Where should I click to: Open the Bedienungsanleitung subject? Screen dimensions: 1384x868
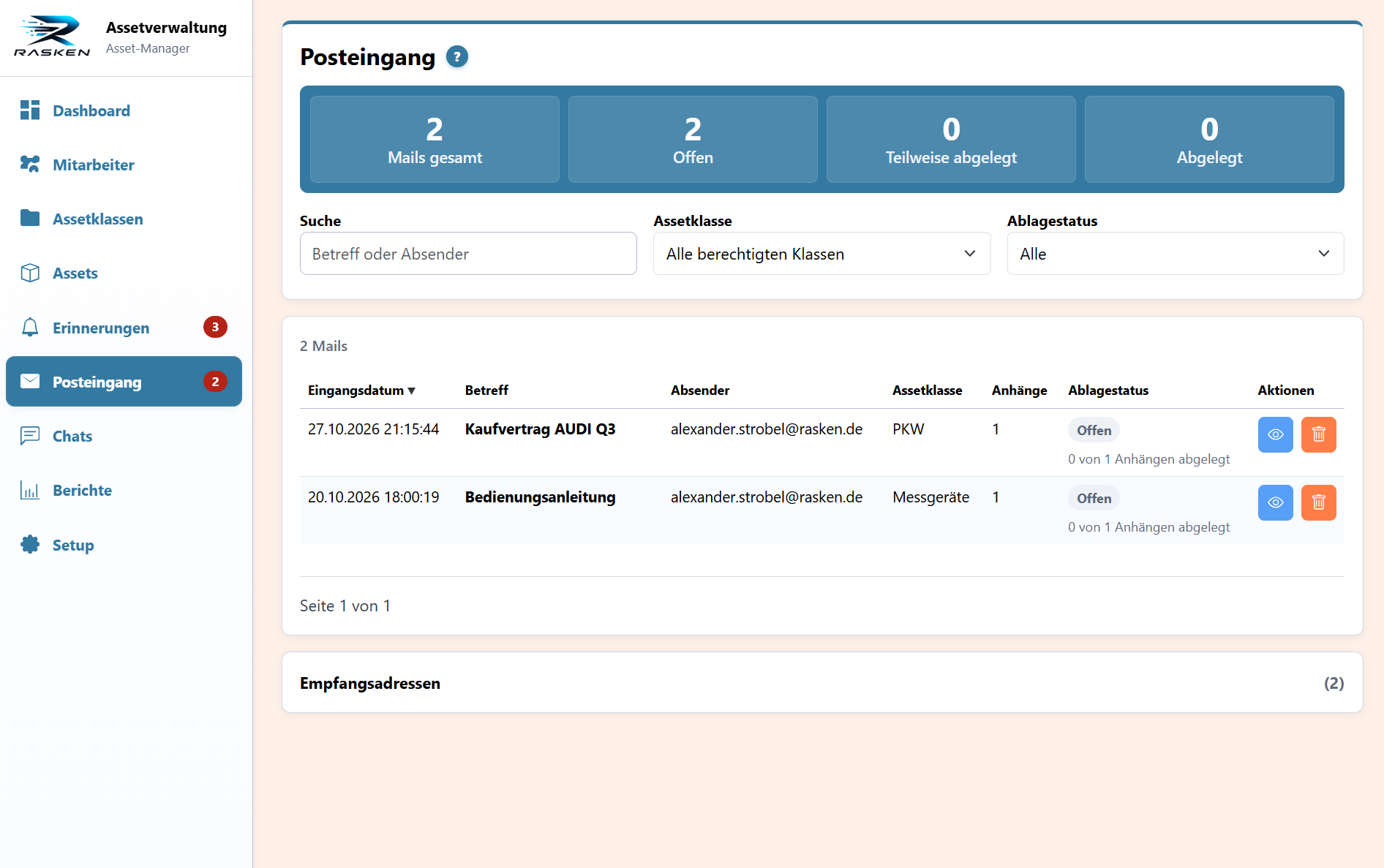click(540, 497)
